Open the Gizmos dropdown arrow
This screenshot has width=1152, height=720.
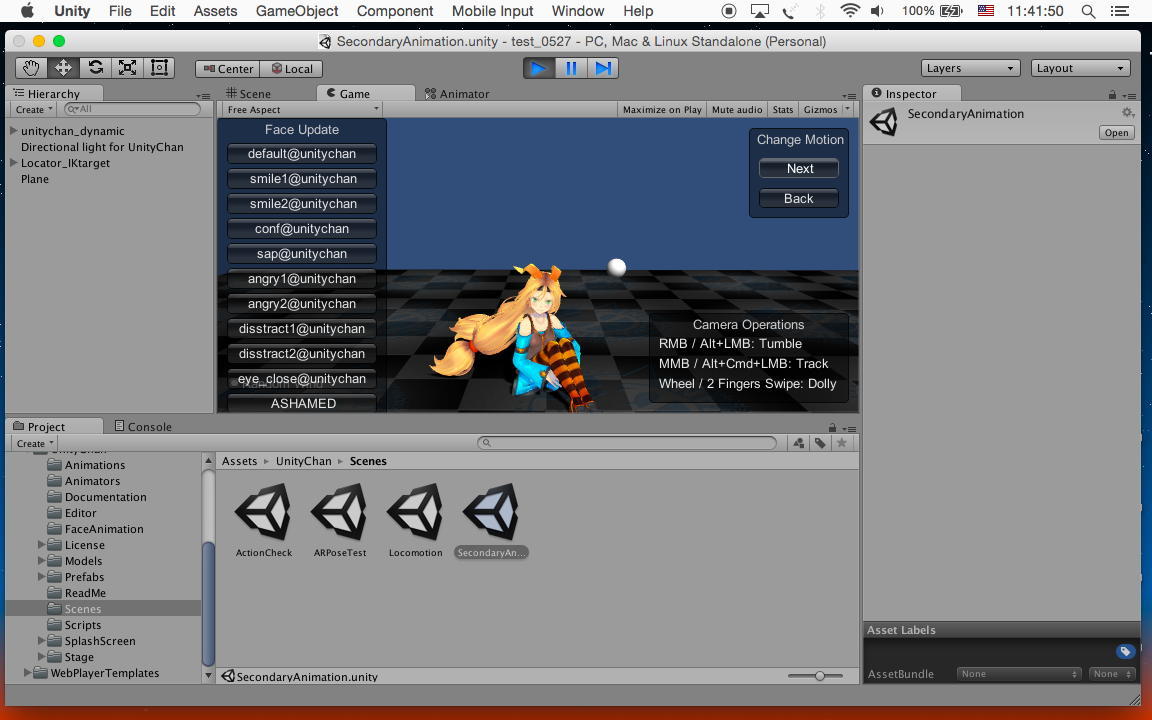(x=847, y=109)
